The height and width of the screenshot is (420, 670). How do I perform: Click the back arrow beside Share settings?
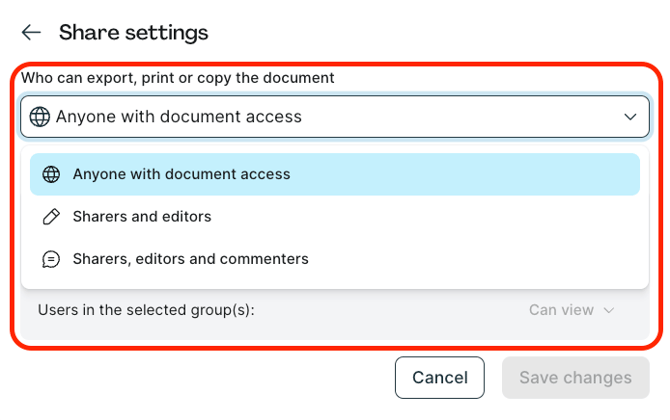pyautogui.click(x=31, y=33)
